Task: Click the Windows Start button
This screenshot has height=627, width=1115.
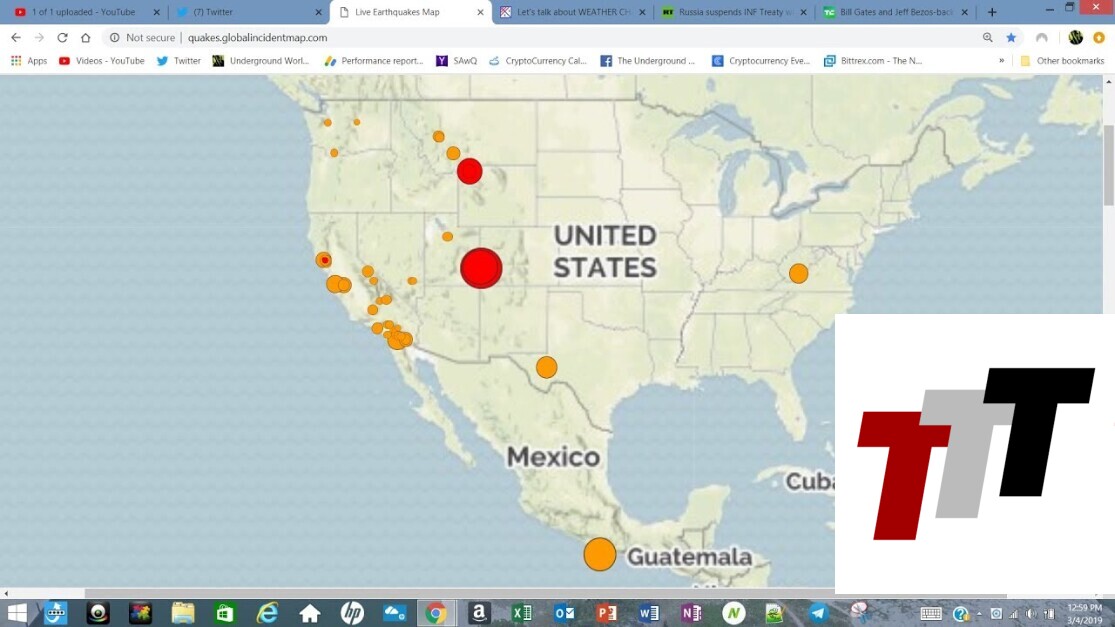Action: 17,613
